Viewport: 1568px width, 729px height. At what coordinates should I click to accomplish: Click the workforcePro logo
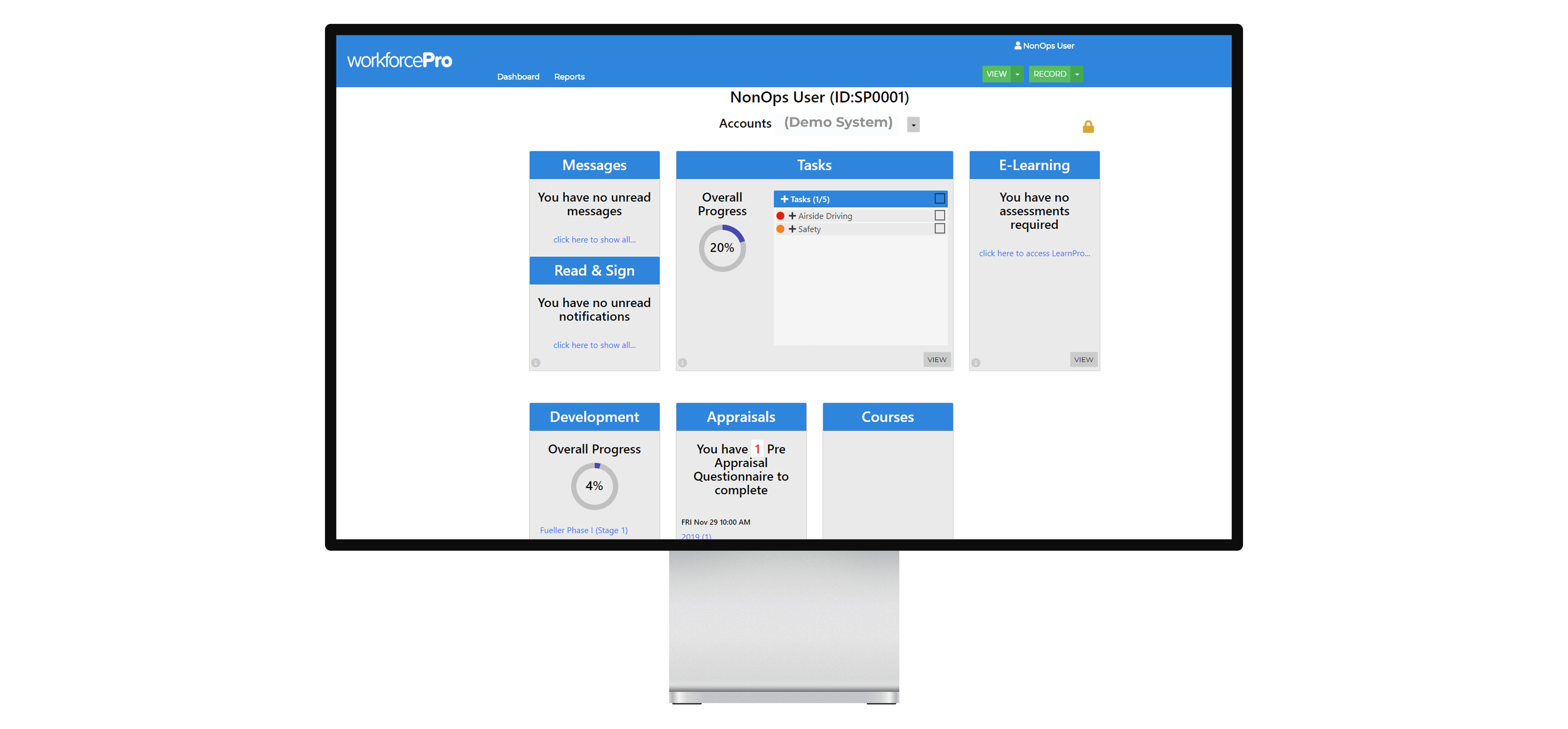pos(399,60)
